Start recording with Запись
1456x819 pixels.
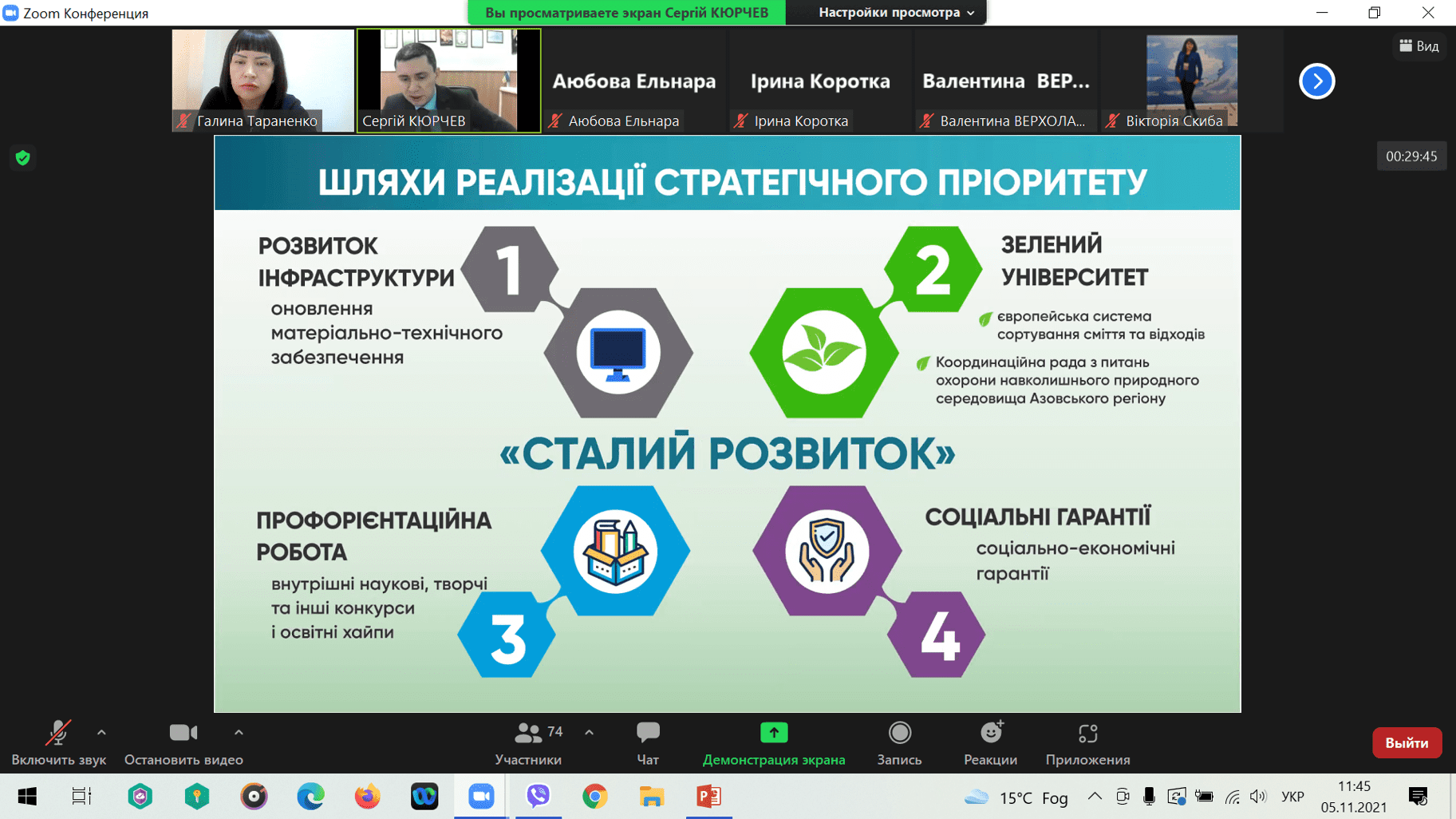pos(899,742)
